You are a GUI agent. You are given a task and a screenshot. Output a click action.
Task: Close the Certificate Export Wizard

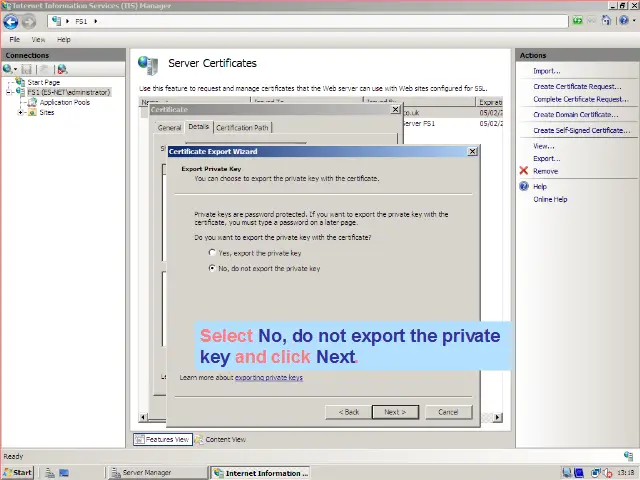point(472,151)
